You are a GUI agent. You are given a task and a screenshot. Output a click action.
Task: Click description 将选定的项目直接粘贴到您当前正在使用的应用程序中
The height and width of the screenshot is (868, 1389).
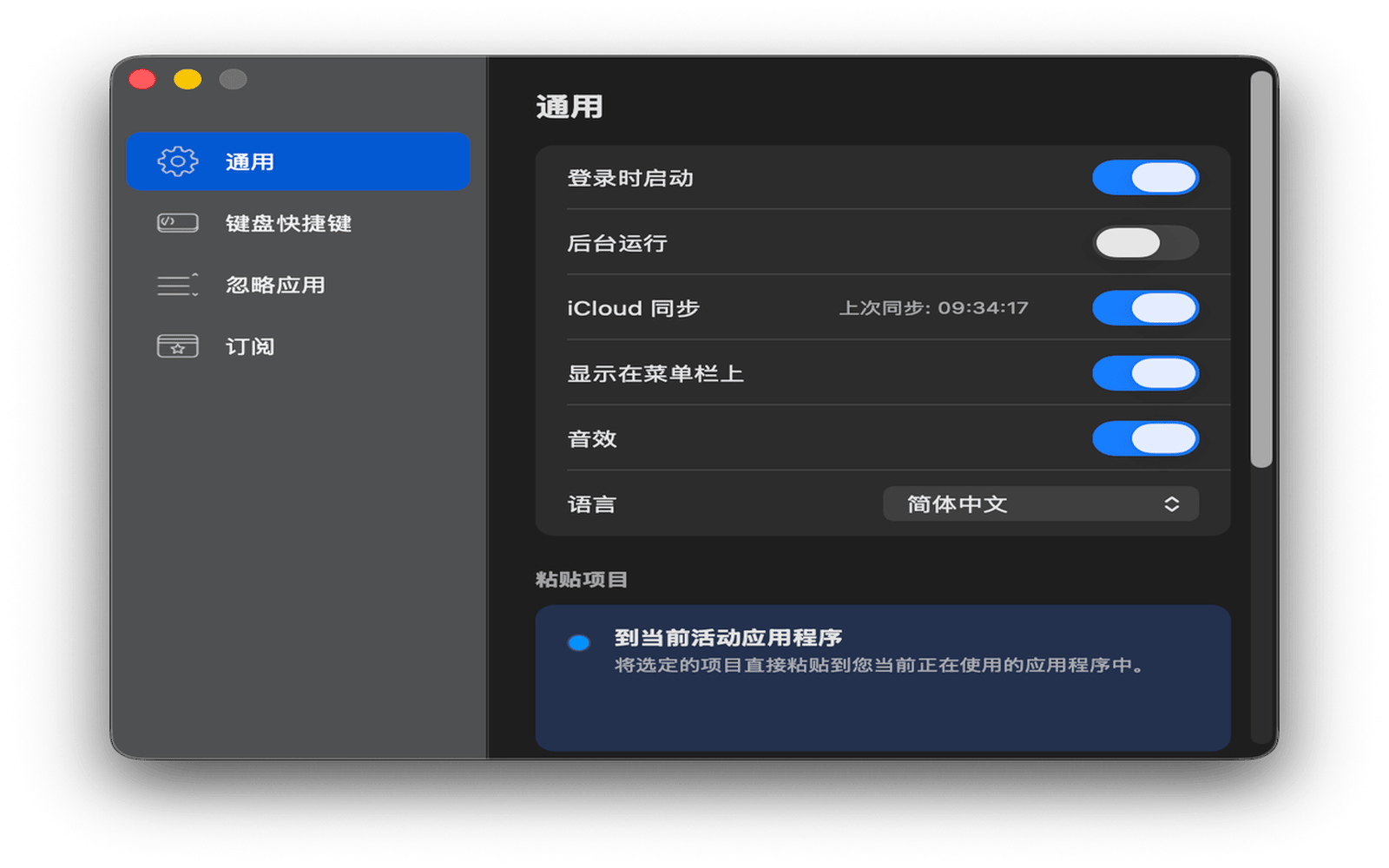(x=880, y=665)
